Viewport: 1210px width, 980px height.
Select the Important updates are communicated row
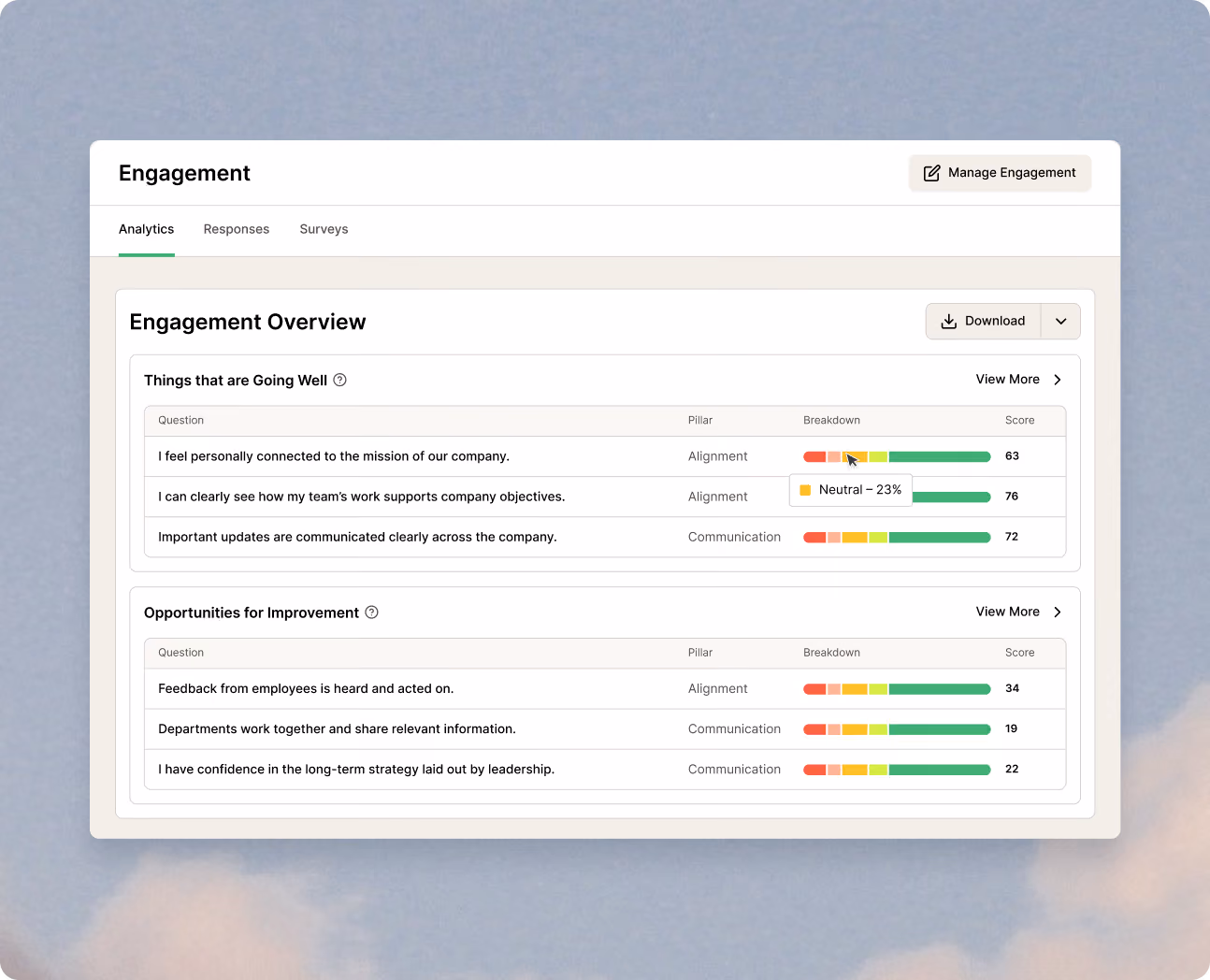(x=605, y=537)
